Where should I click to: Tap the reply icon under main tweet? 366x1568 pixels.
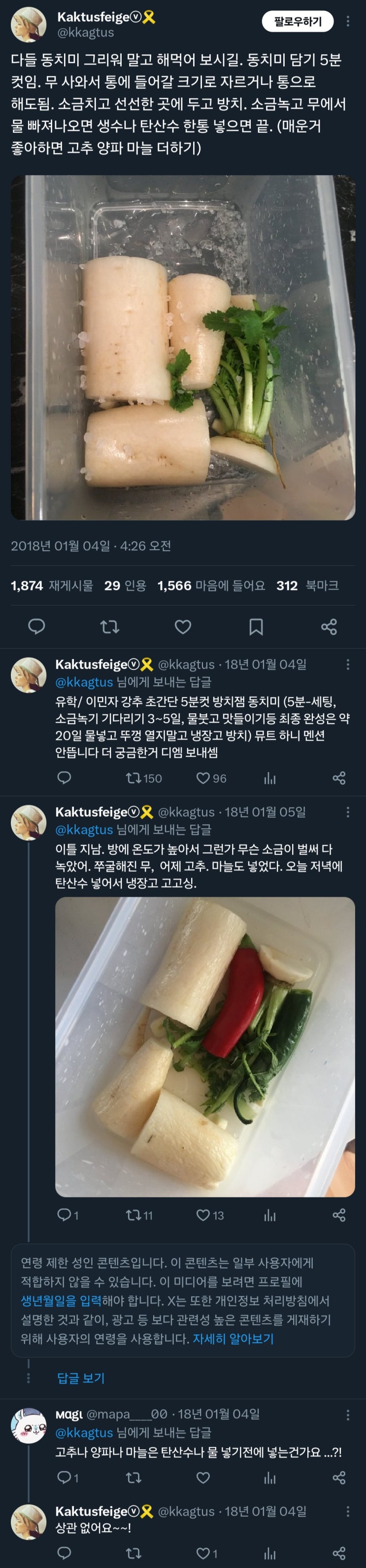36,626
